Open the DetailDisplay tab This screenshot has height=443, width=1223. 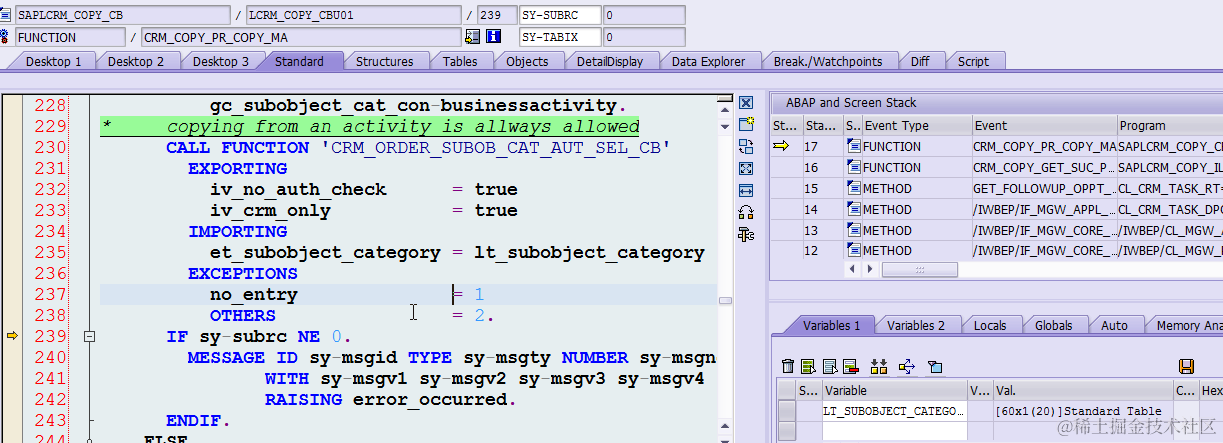click(x=610, y=61)
